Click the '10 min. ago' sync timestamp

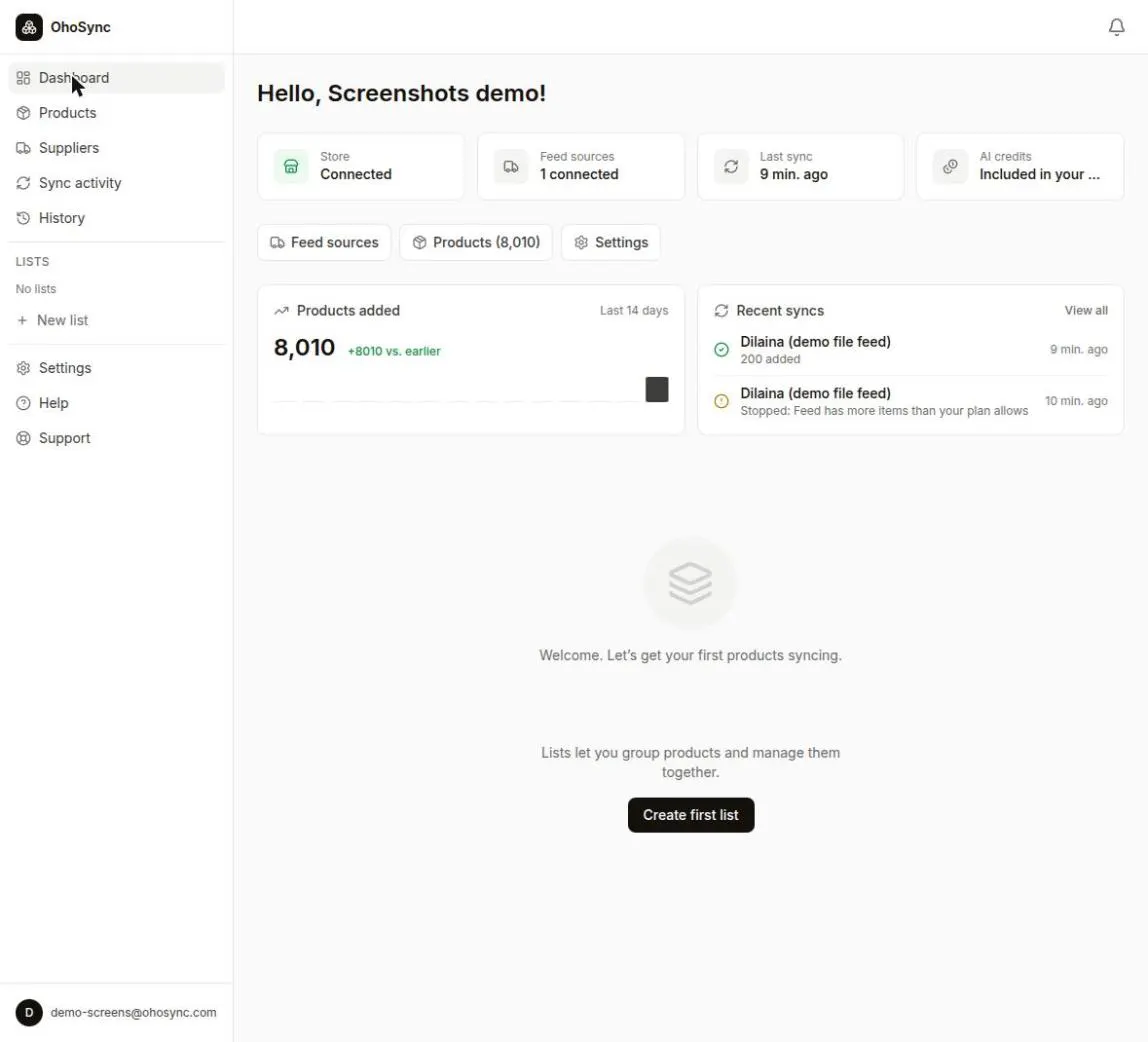click(x=1076, y=401)
